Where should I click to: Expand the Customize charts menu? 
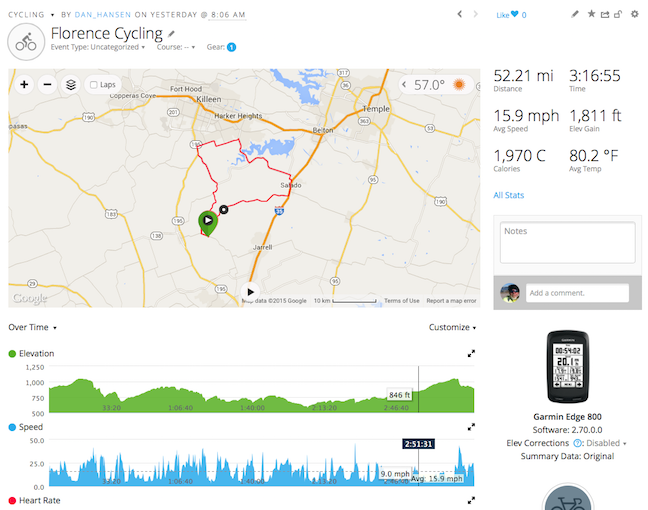[452, 327]
